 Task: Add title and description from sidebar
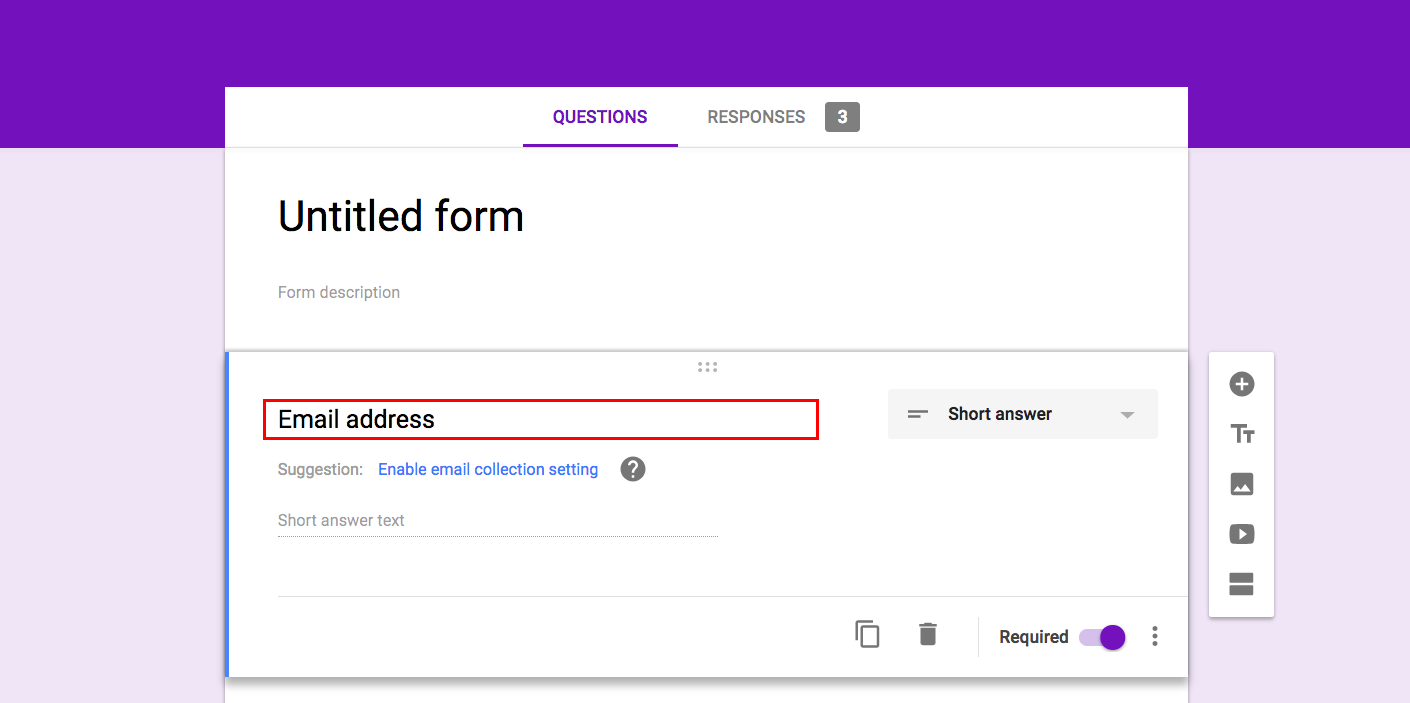(1241, 434)
